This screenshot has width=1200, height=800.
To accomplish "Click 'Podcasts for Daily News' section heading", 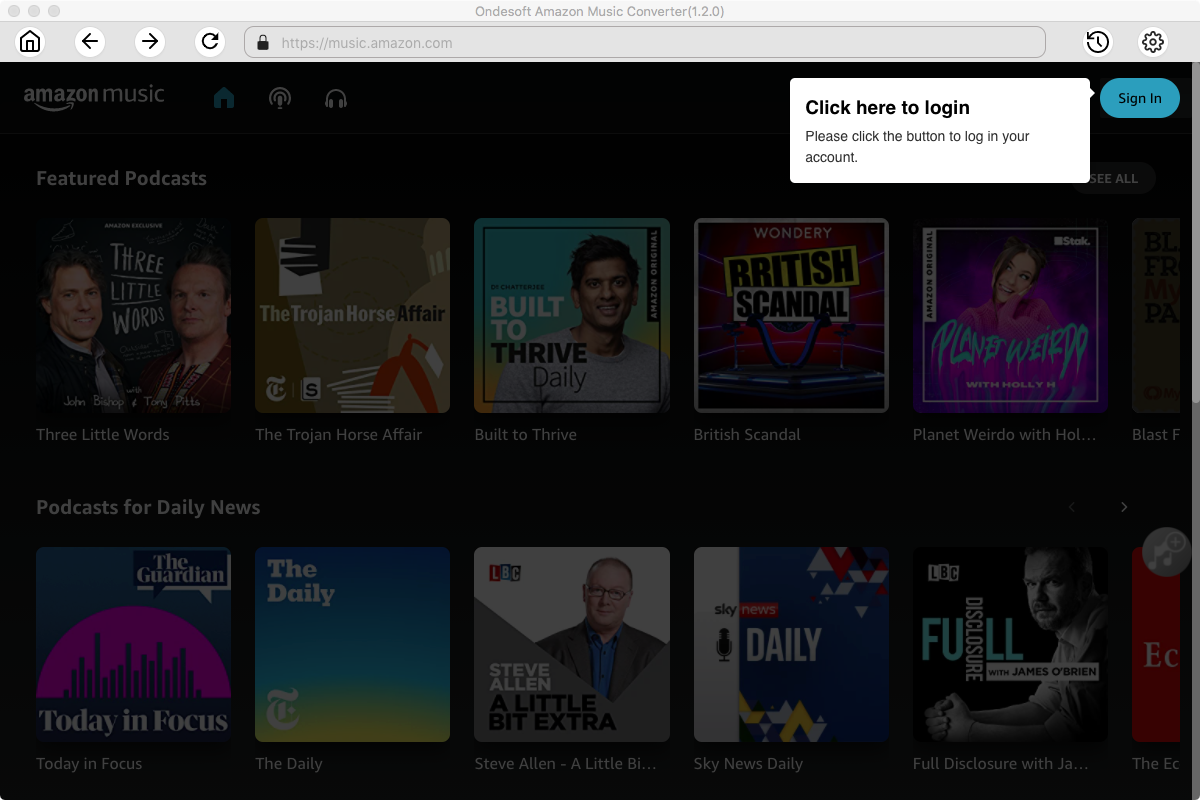I will pyautogui.click(x=148, y=507).
